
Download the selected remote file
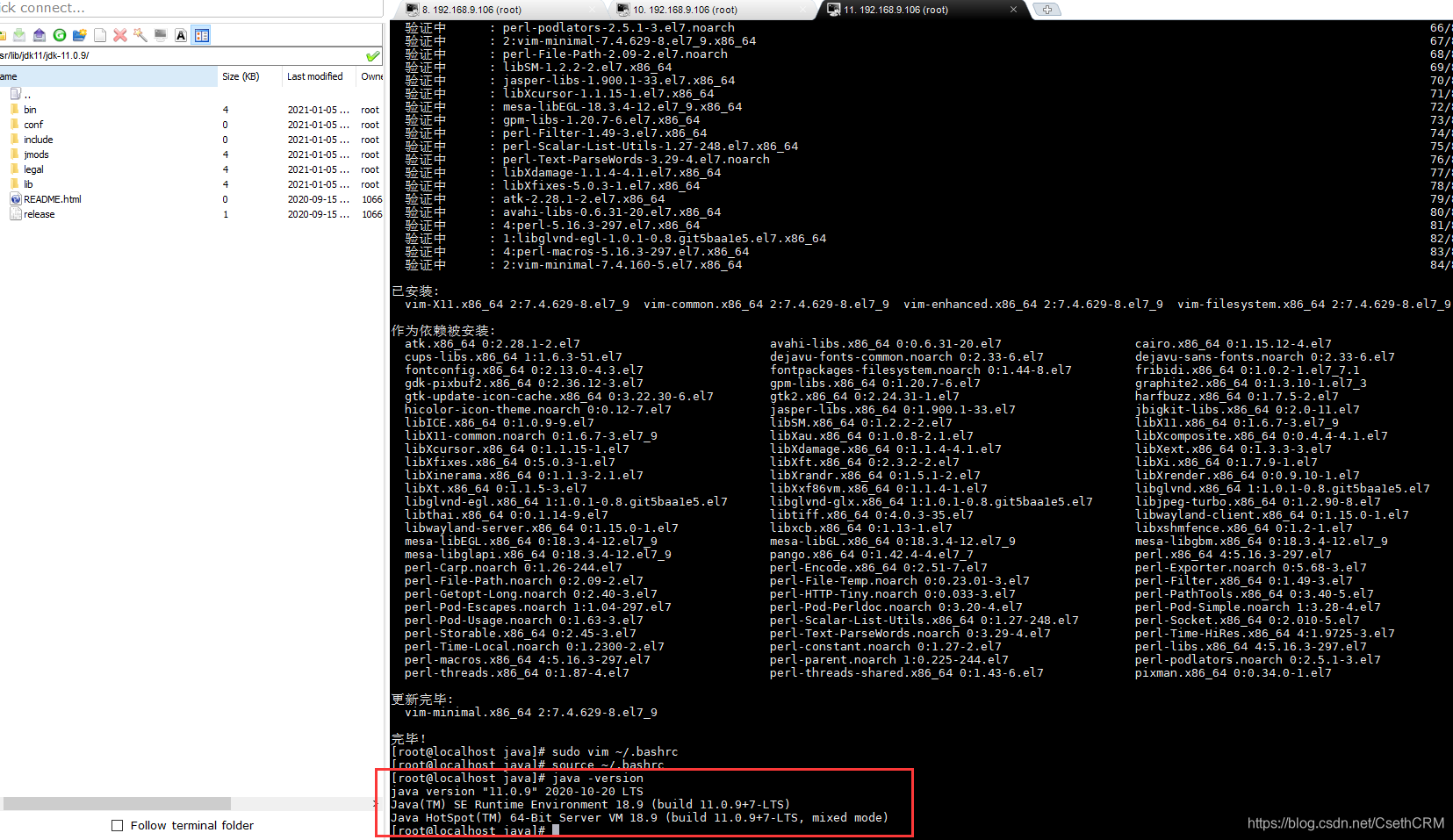pyautogui.click(x=19, y=35)
